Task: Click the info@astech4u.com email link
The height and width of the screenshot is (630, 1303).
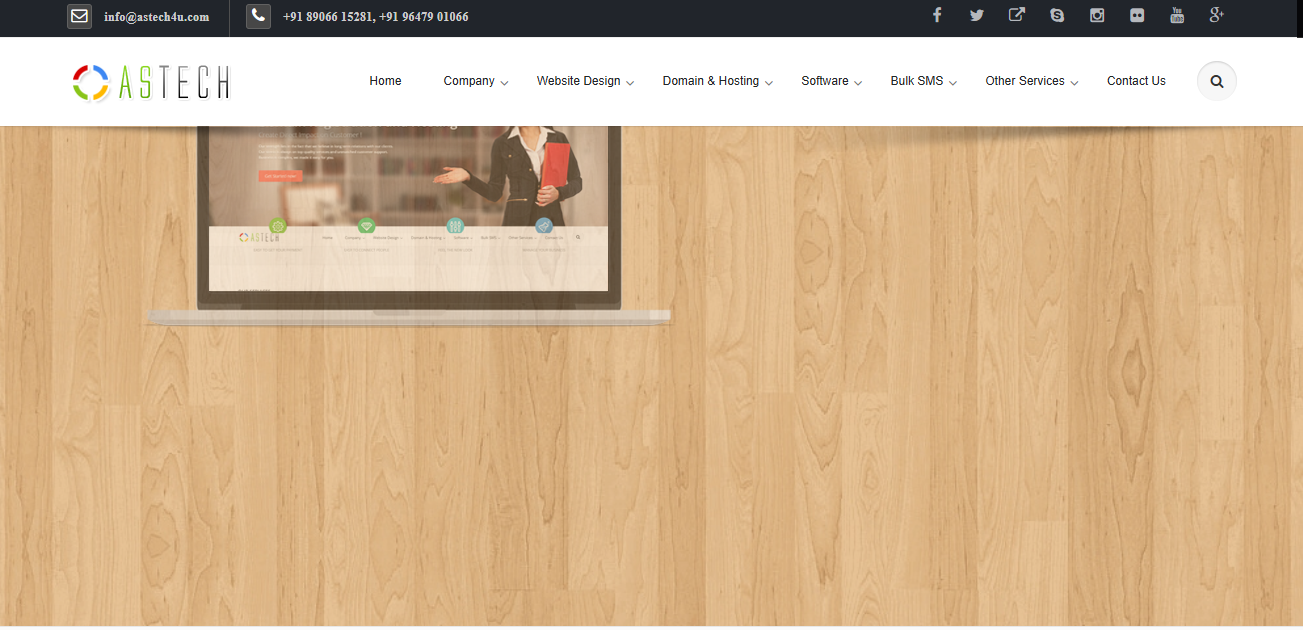Action: [x=156, y=17]
